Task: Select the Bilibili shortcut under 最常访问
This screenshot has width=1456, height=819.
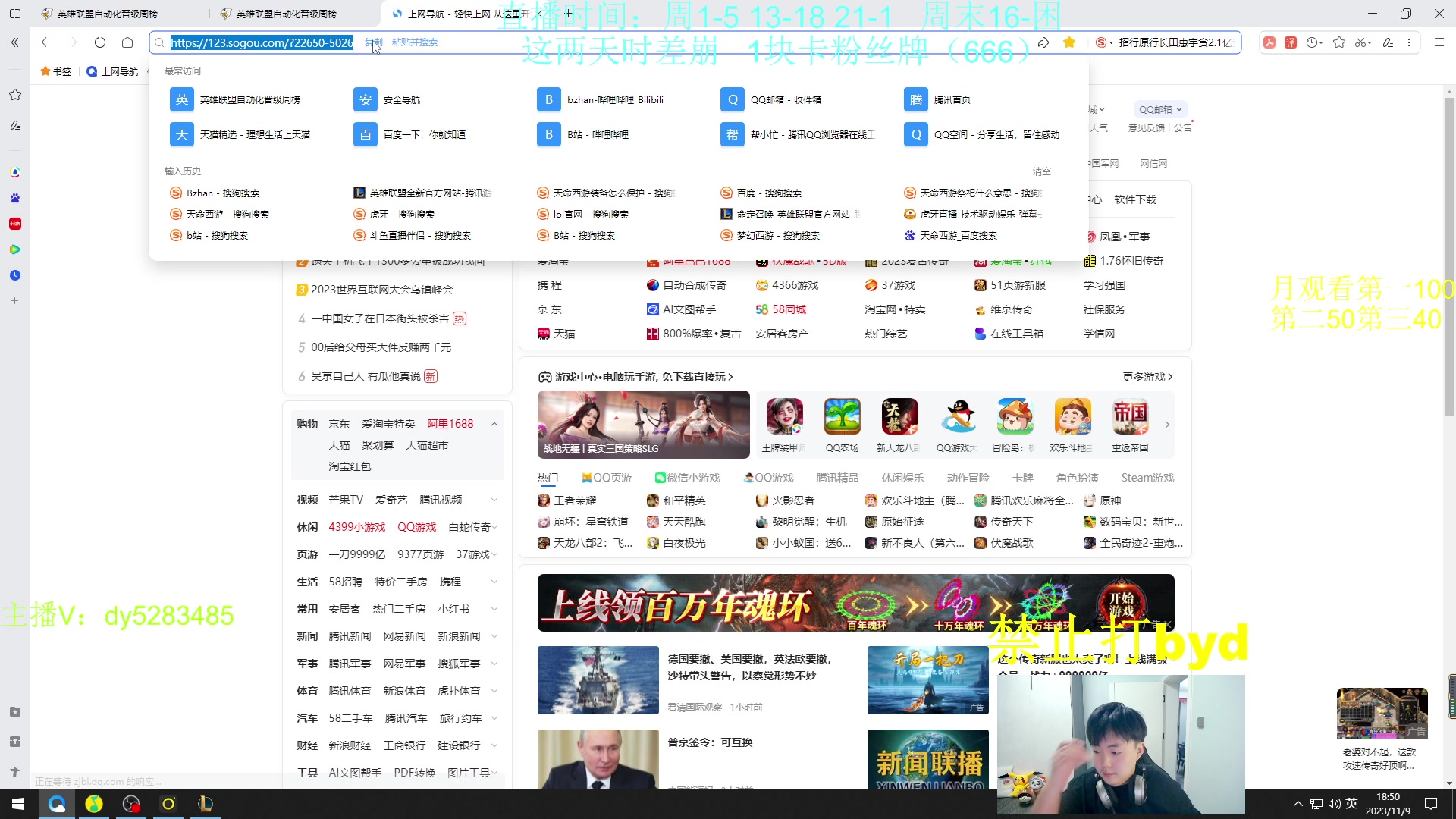Action: pyautogui.click(x=604, y=99)
